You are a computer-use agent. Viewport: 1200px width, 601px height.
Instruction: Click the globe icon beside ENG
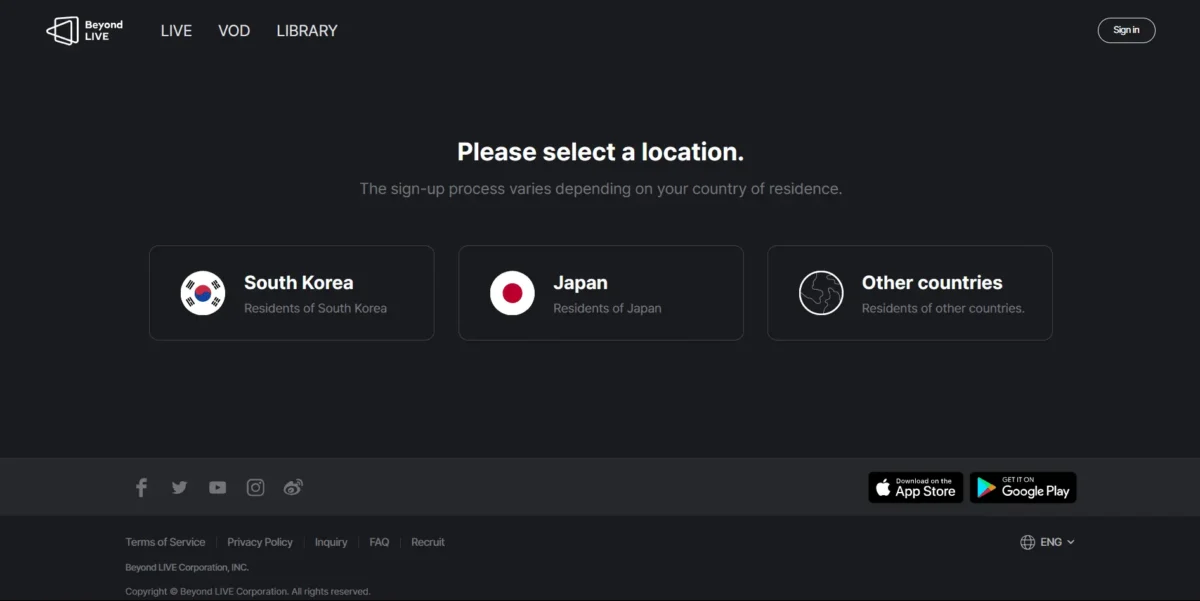[x=1027, y=542]
